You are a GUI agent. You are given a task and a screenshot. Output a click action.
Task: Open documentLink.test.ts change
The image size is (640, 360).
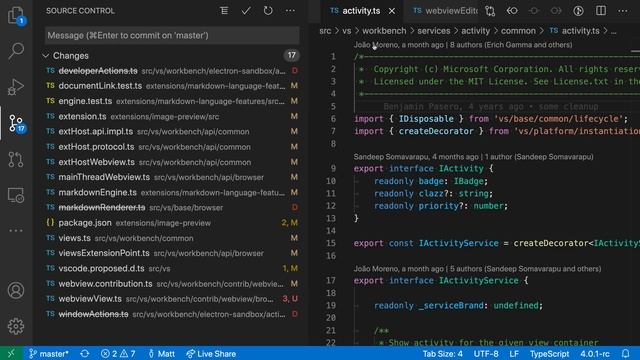(x=171, y=86)
